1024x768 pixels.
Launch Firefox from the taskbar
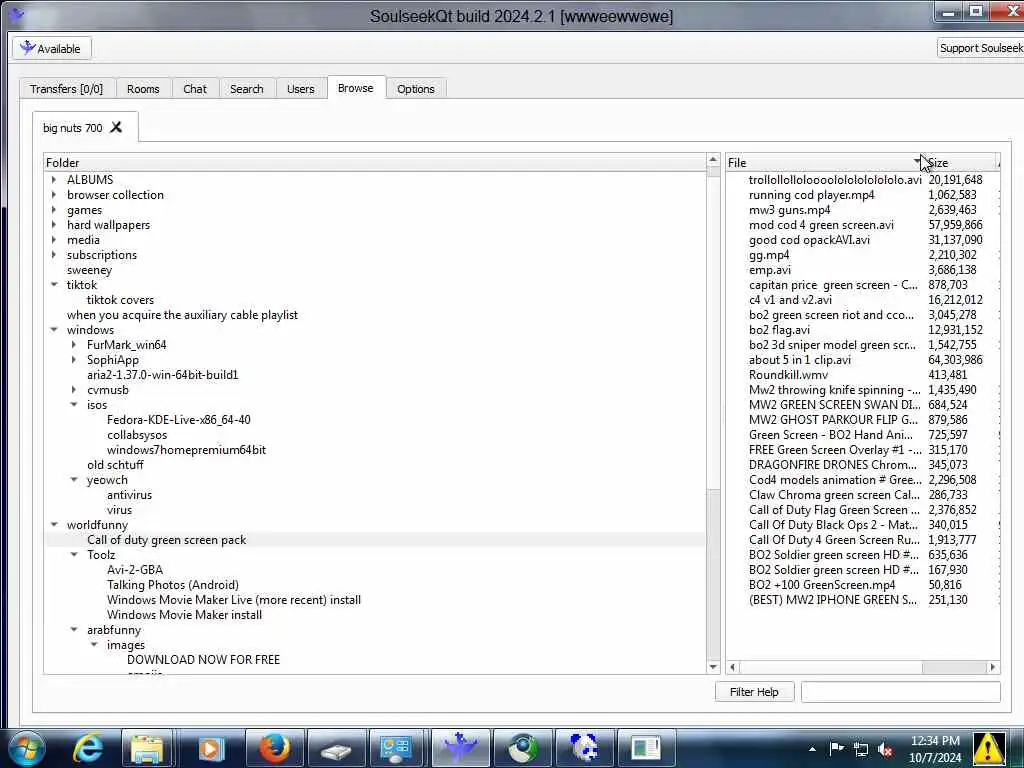tap(274, 748)
